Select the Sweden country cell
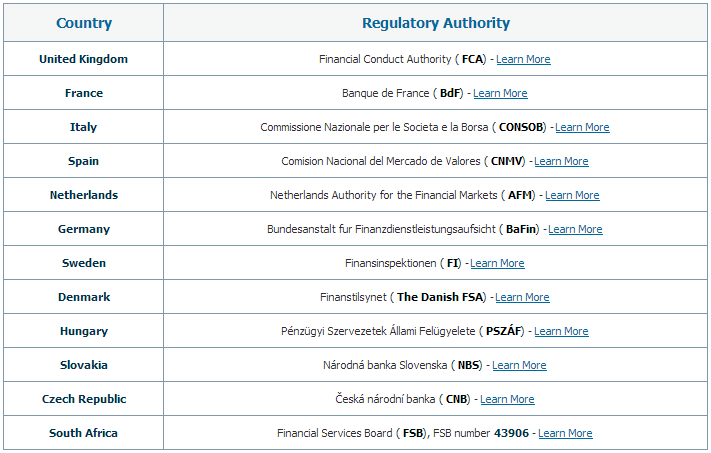711x453 pixels. pos(83,263)
